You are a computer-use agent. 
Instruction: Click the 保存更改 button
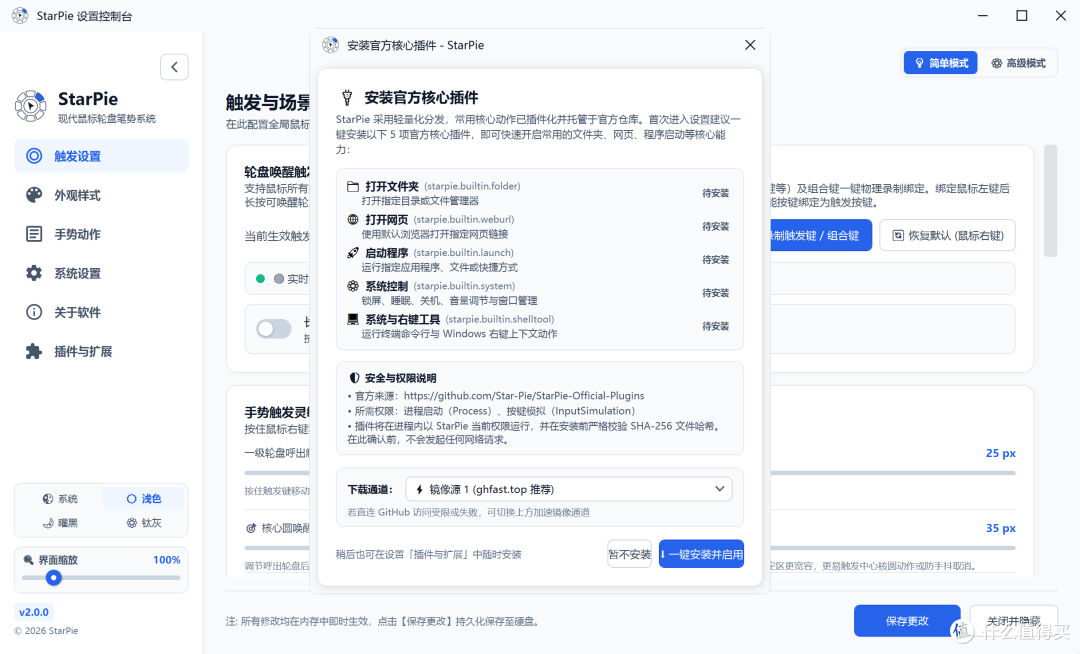(x=906, y=621)
